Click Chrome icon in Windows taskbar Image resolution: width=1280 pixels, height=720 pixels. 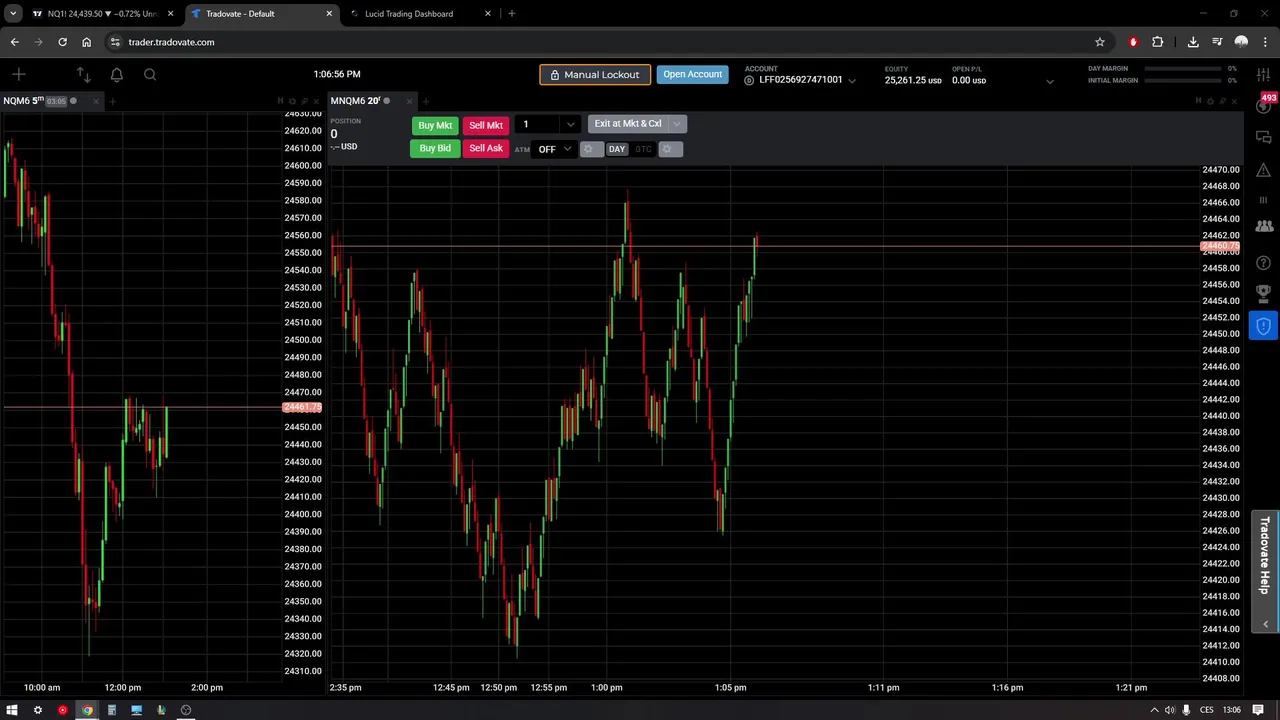pos(87,710)
